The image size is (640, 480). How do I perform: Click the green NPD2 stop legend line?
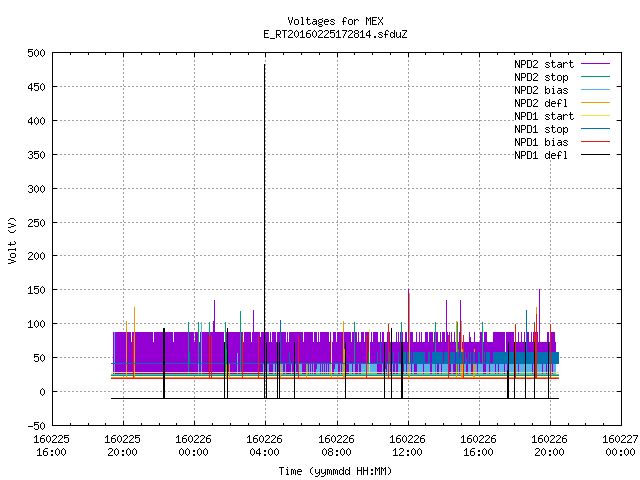click(596, 76)
